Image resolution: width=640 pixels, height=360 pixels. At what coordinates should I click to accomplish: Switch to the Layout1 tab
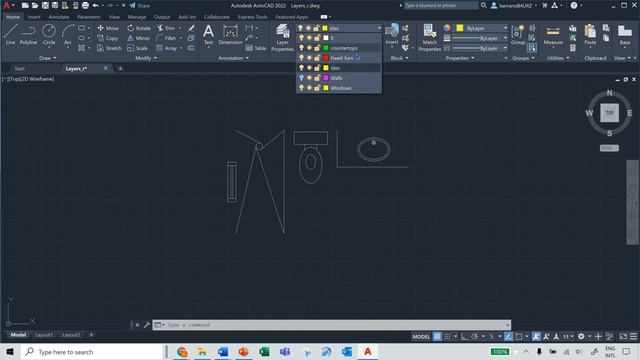click(x=44, y=335)
